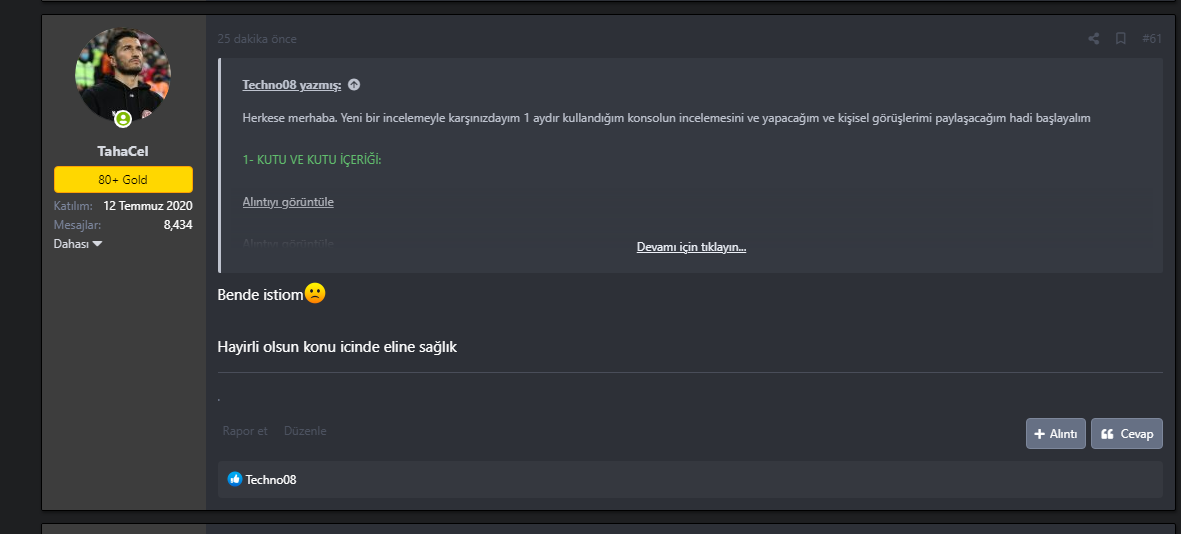This screenshot has height=534, width=1181.
Task: Click Düzenle to edit the post
Action: click(x=305, y=431)
